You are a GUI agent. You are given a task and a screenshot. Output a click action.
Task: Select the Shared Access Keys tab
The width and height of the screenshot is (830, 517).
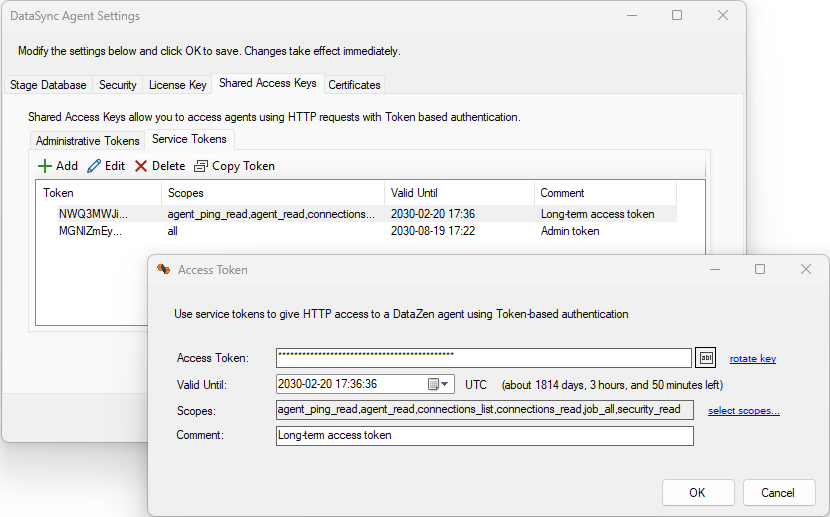(268, 83)
